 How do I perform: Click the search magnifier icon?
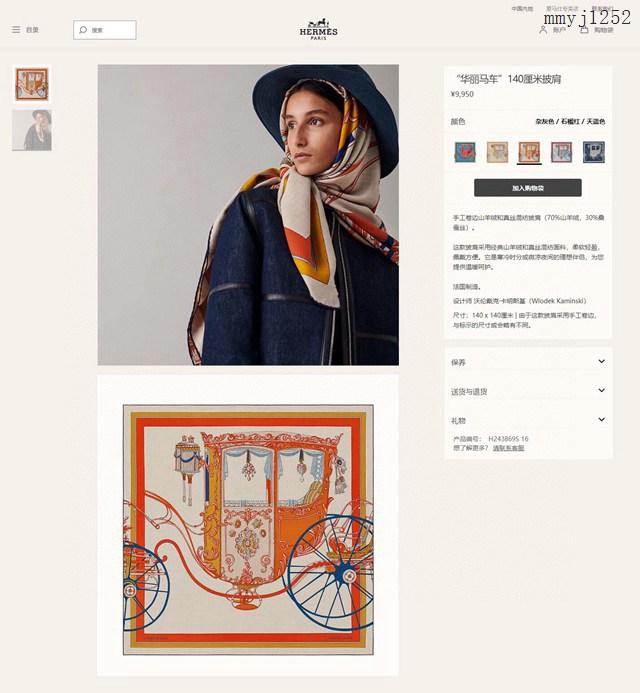[83, 30]
